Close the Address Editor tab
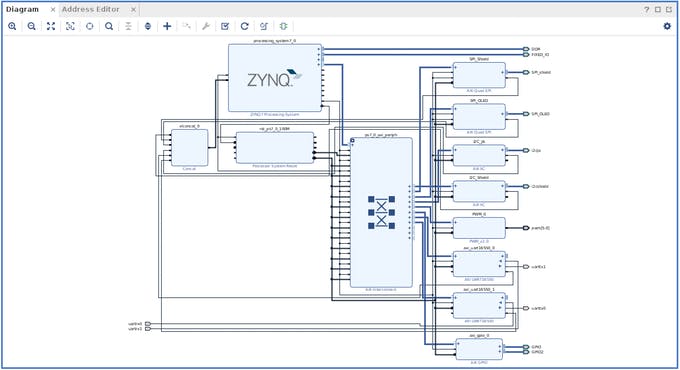 [134, 10]
